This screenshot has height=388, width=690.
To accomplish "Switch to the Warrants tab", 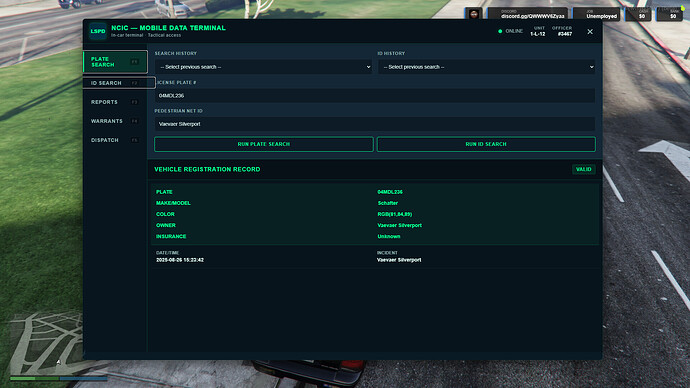I will click(115, 121).
